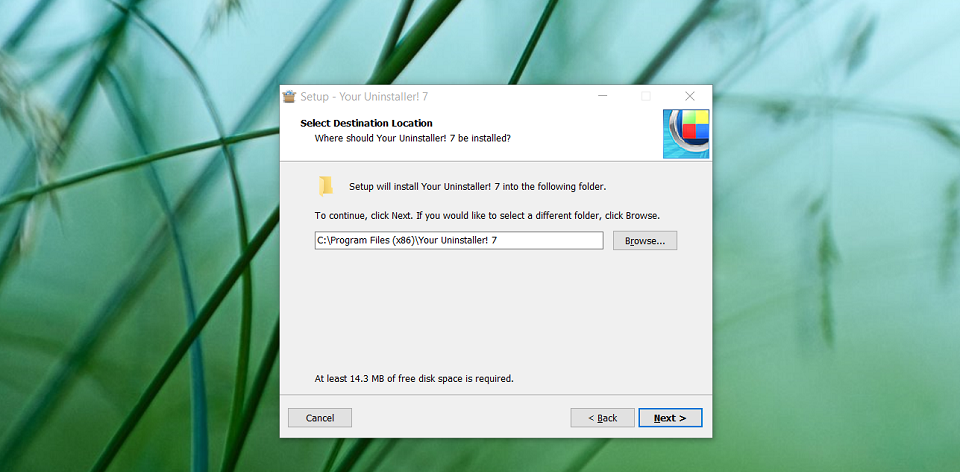Minimize the Setup window
Viewport: 960px width, 472px height.
603,96
